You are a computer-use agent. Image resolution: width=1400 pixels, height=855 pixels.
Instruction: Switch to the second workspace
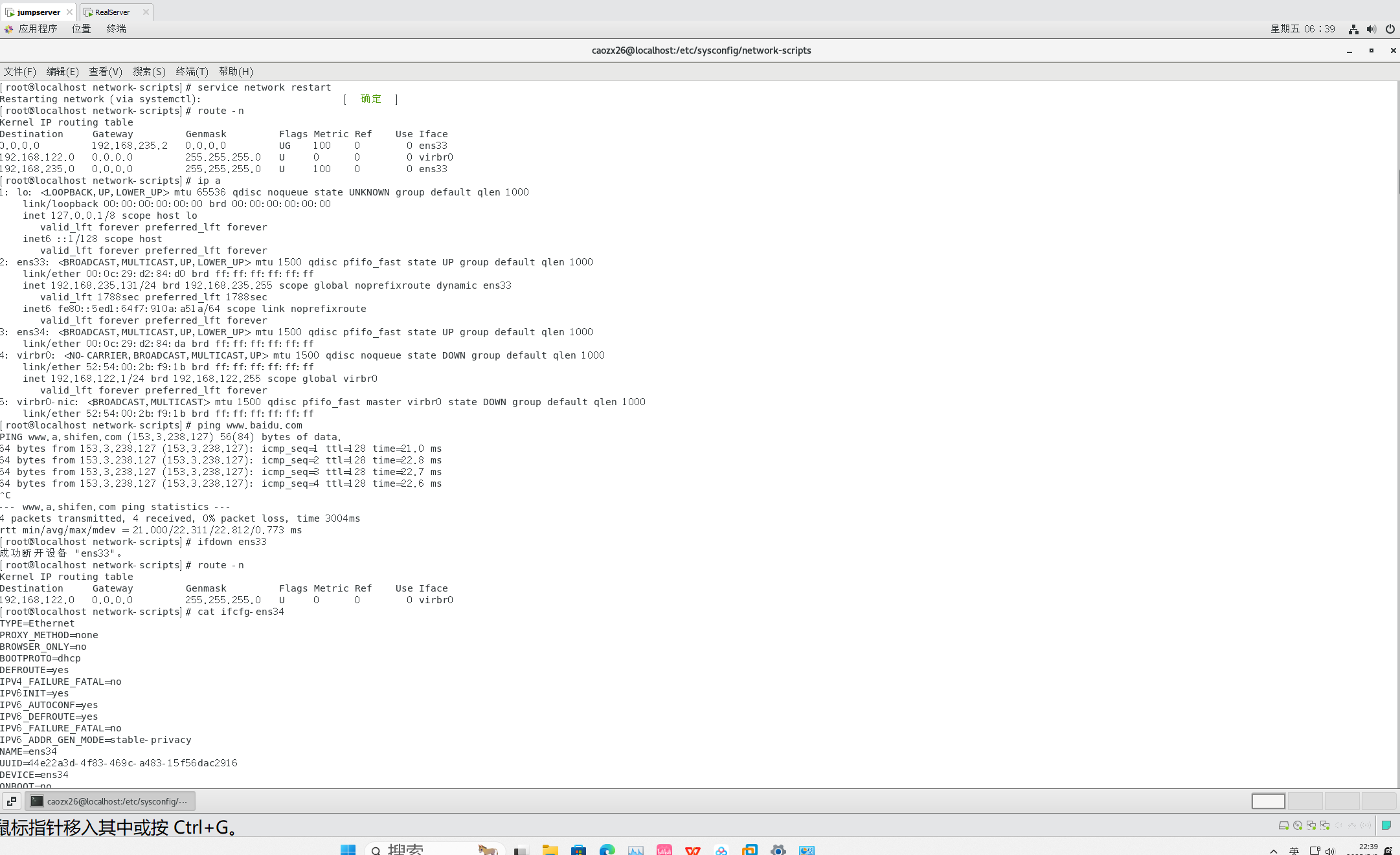click(x=1305, y=801)
